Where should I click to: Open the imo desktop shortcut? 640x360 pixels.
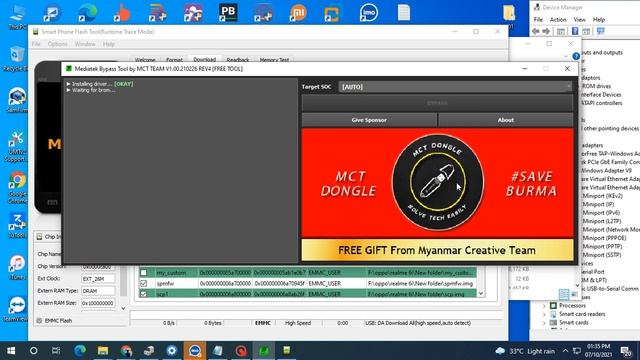[368, 13]
